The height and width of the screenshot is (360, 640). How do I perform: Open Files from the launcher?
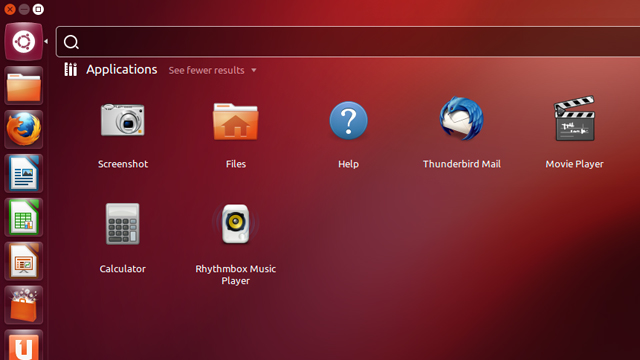click(24, 86)
